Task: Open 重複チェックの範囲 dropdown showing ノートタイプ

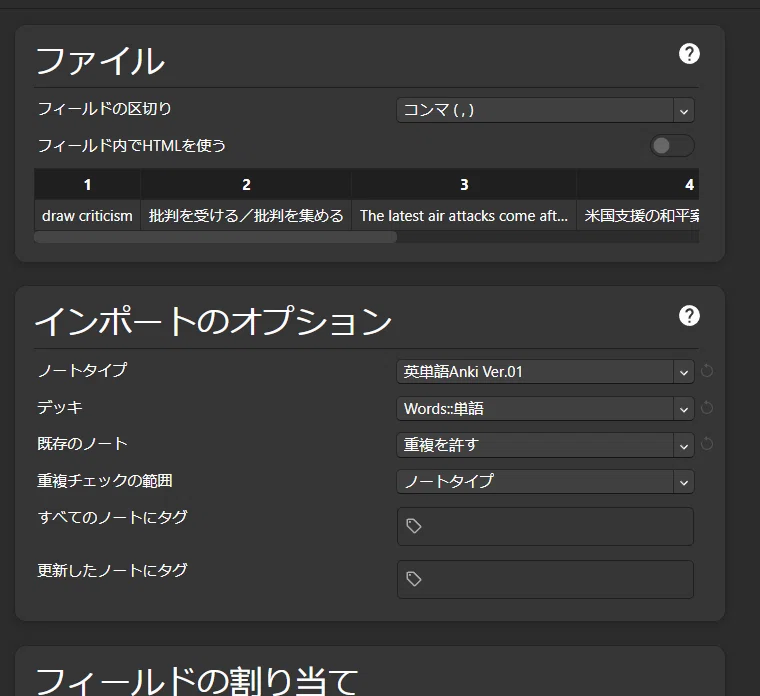Action: [x=545, y=481]
